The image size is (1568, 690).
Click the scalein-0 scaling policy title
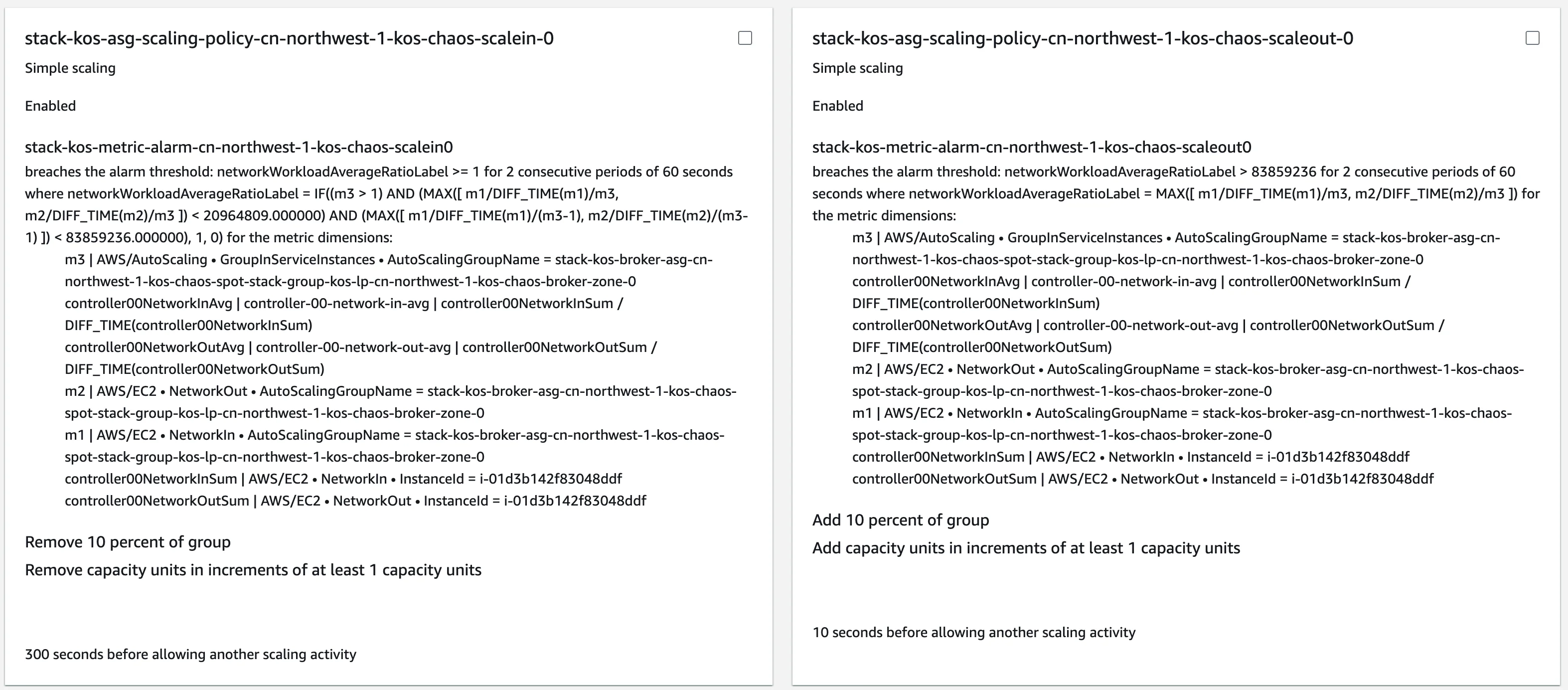pyautogui.click(x=289, y=38)
